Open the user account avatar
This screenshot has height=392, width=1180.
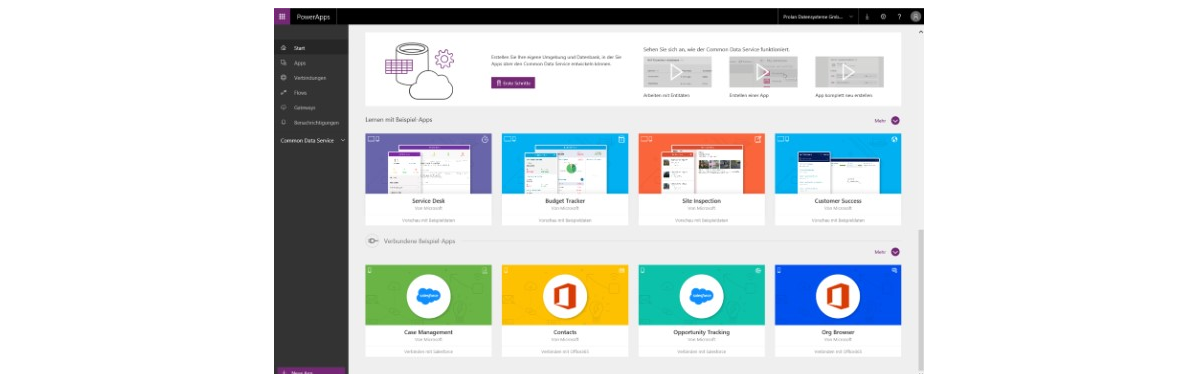point(915,17)
